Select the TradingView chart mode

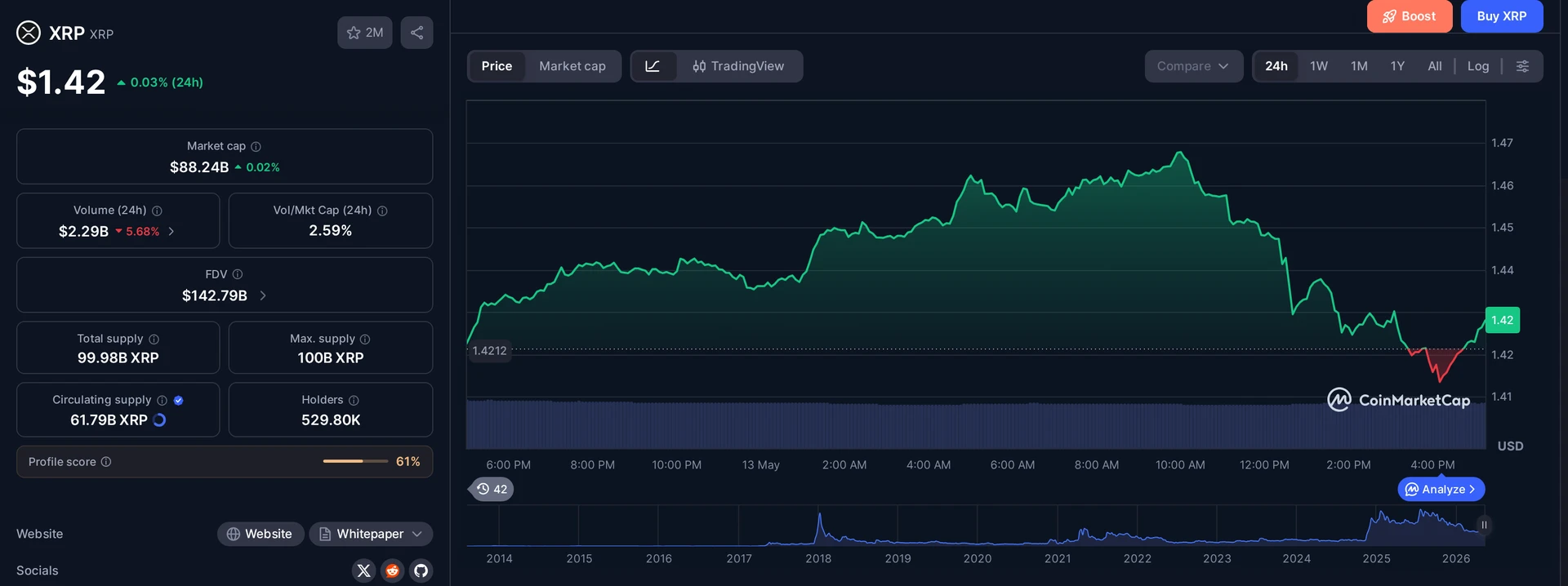(738, 66)
